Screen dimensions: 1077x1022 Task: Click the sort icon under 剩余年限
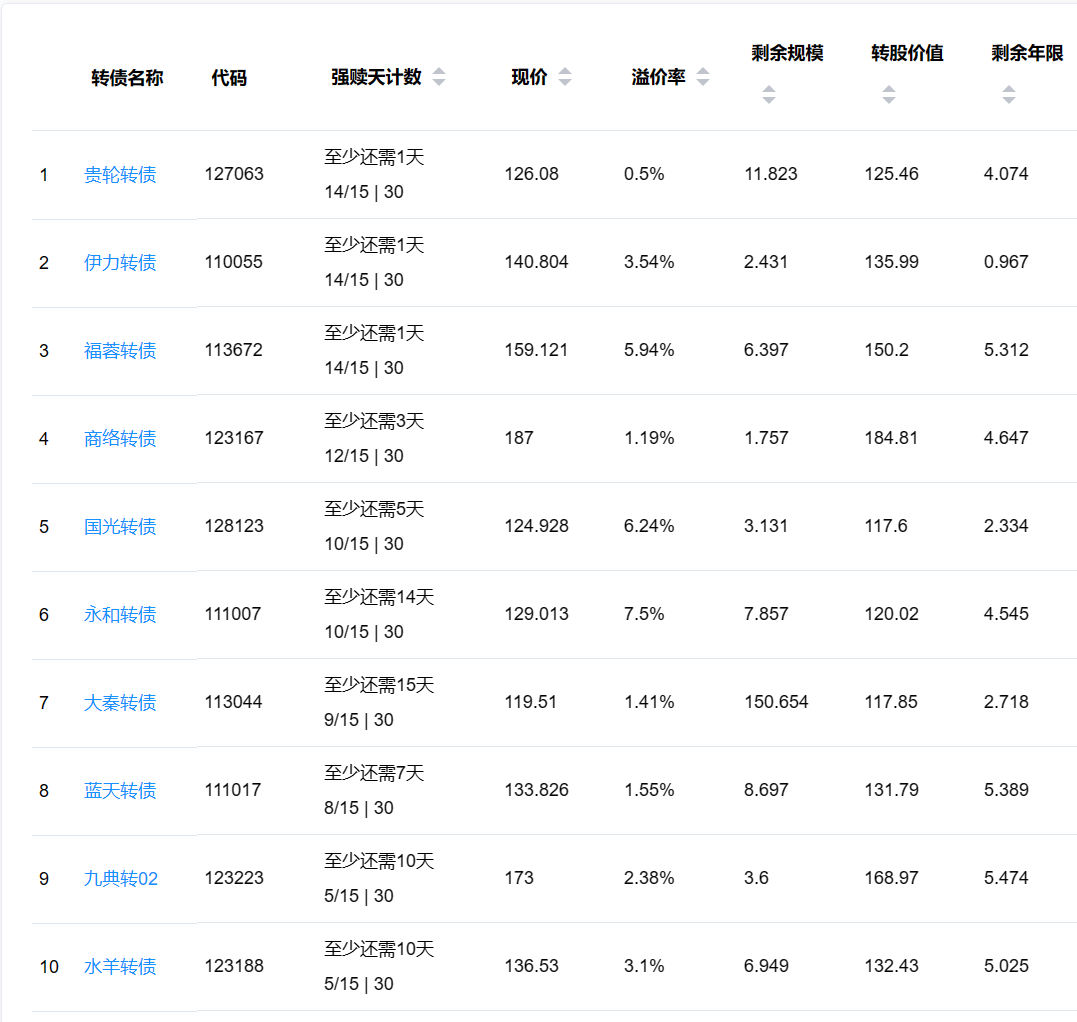click(1008, 95)
